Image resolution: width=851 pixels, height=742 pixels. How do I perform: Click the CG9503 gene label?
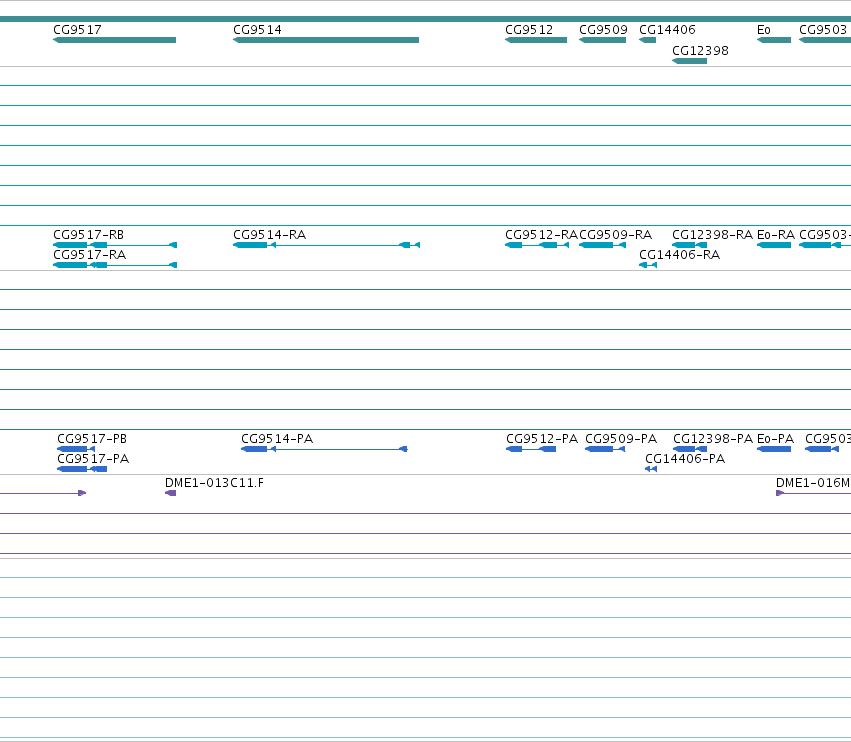(x=823, y=30)
